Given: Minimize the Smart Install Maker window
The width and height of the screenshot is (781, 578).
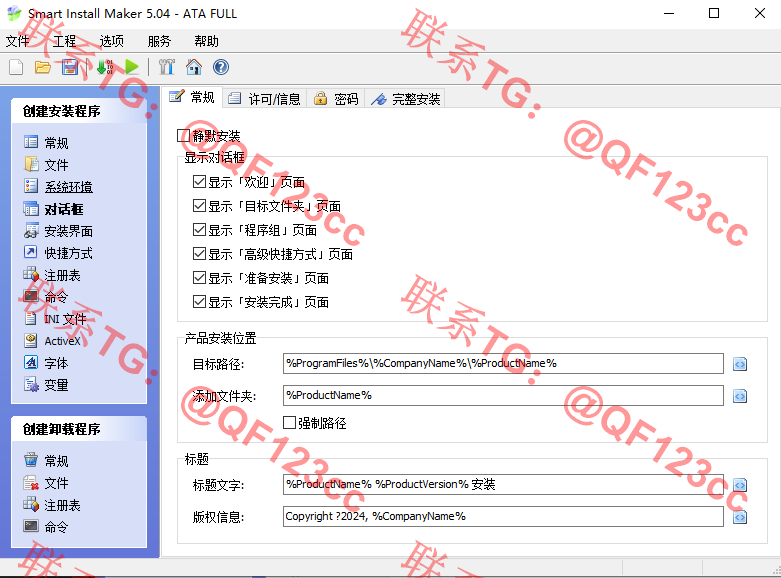Looking at the screenshot, I should [669, 13].
